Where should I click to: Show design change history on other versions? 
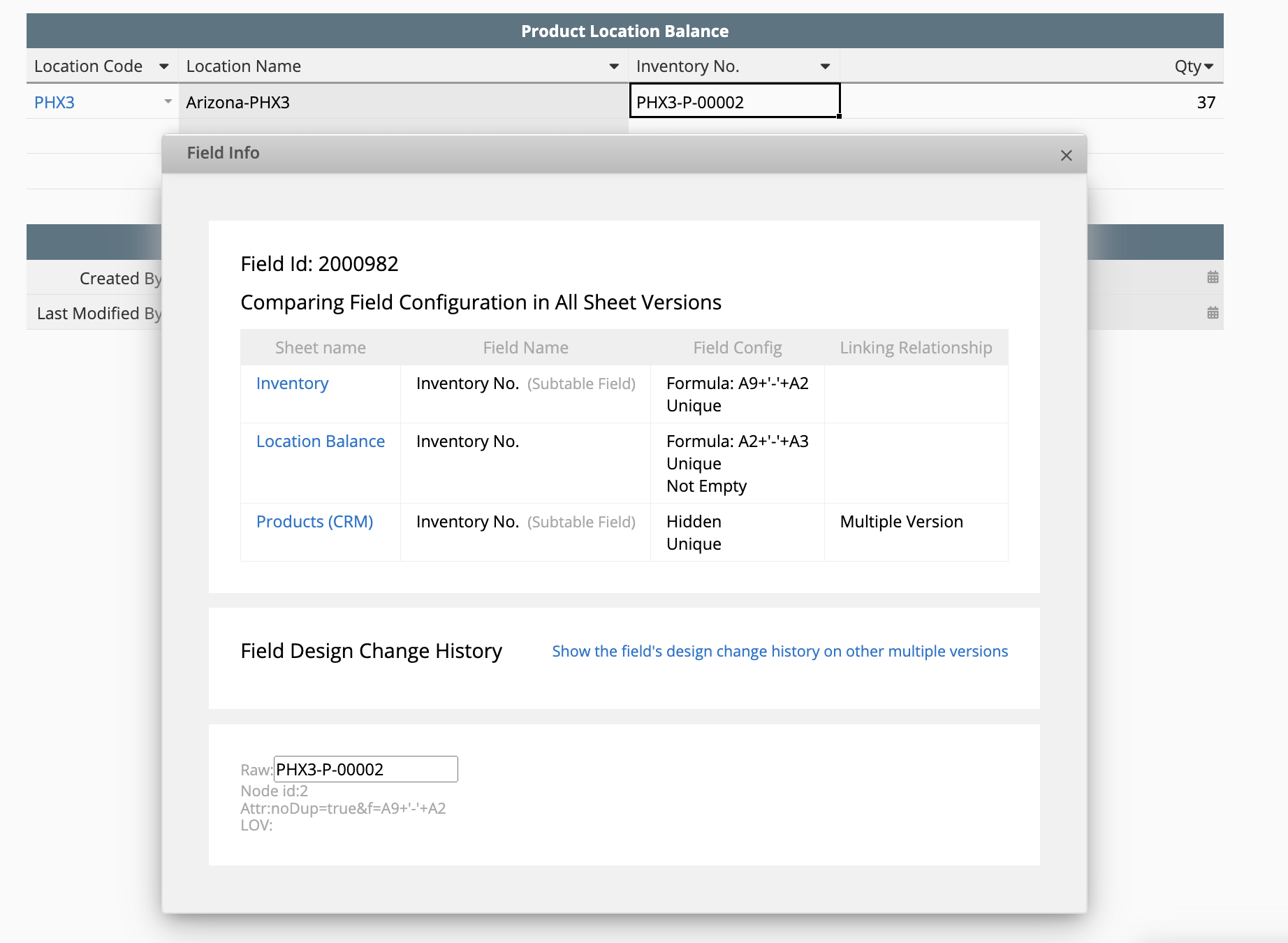coord(780,651)
